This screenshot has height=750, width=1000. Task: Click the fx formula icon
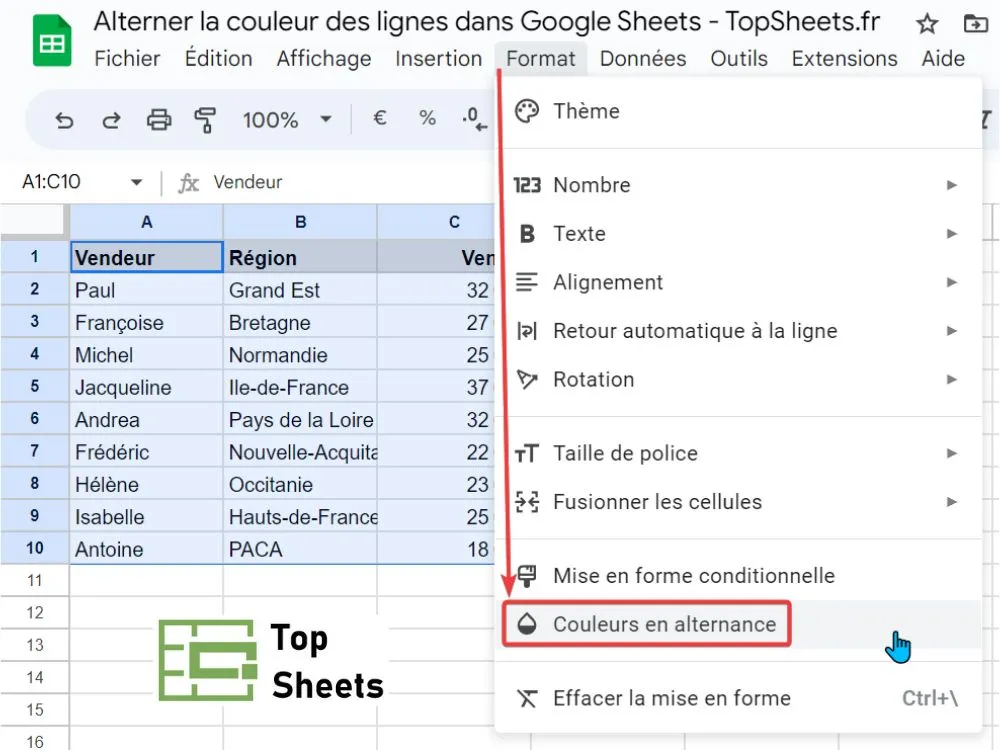point(188,183)
